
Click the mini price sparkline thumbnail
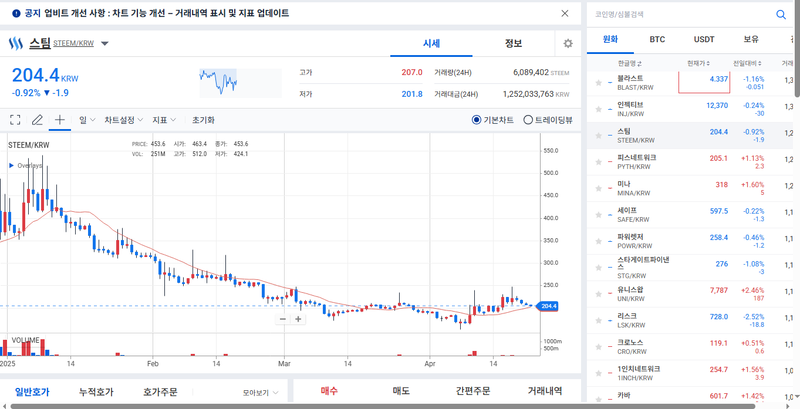pyautogui.click(x=240, y=83)
